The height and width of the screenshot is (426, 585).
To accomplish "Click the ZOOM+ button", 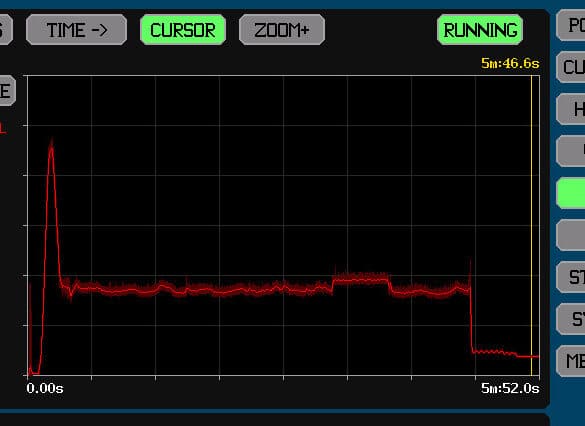I will click(282, 30).
